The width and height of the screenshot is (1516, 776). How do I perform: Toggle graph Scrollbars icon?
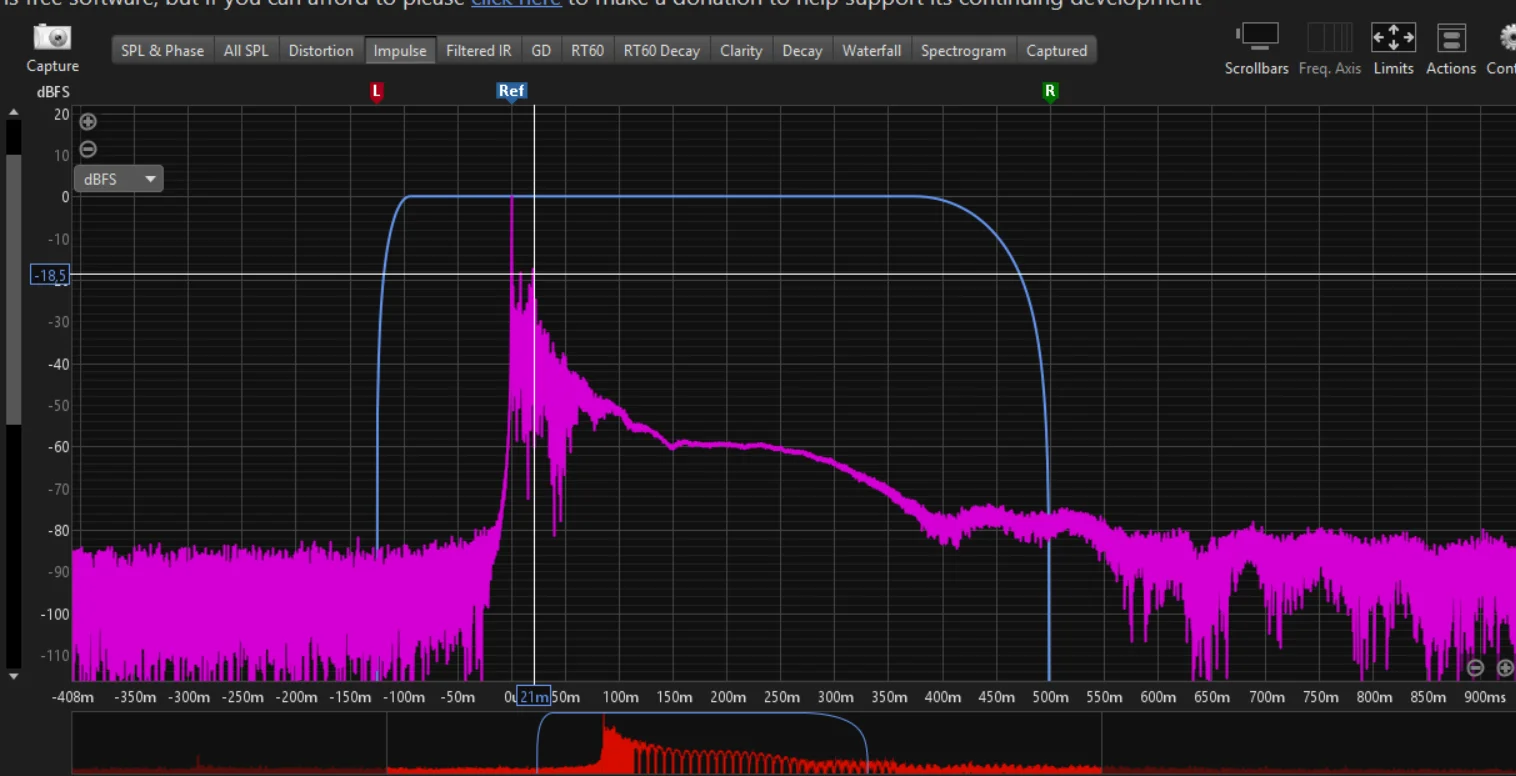[1256, 38]
